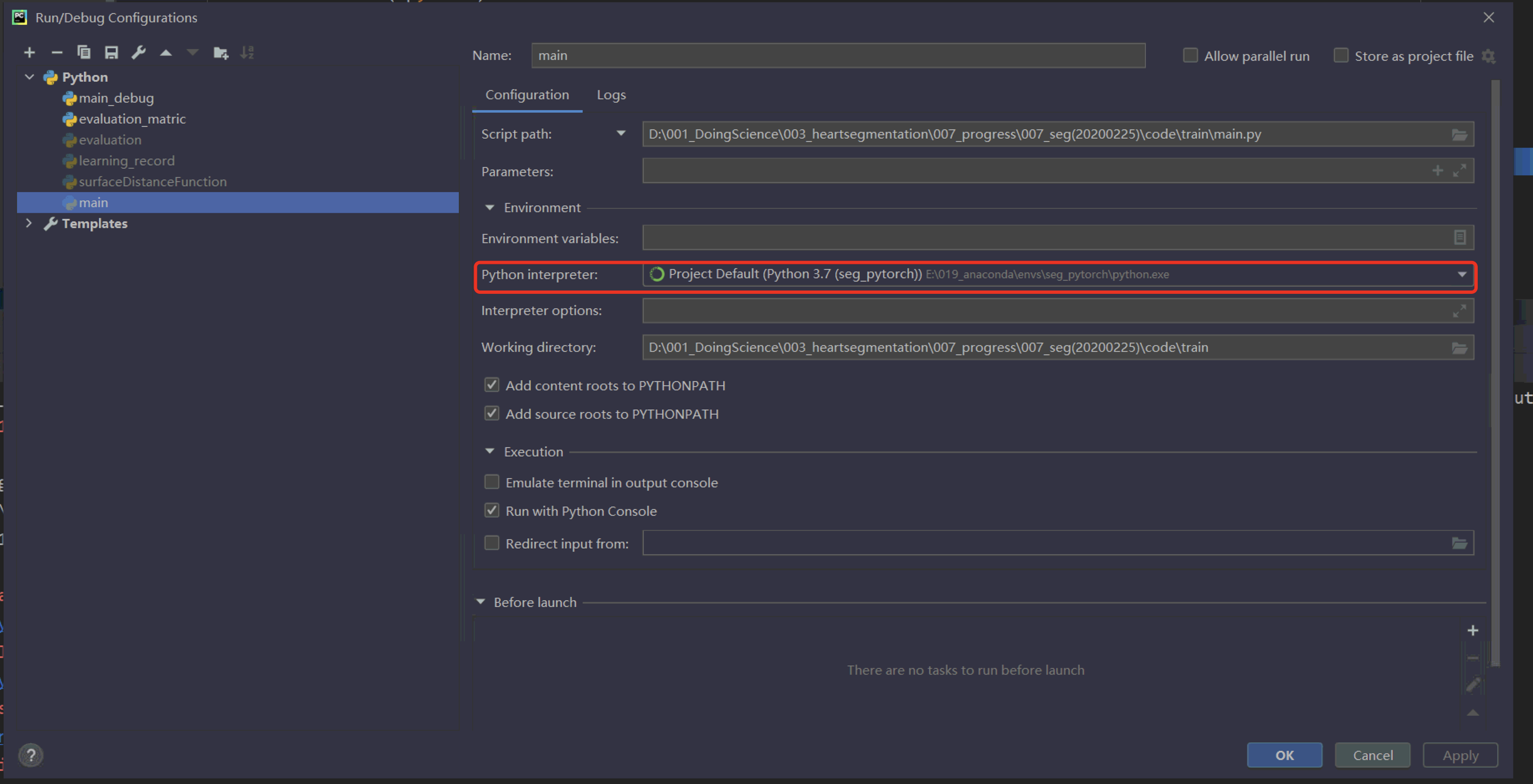Click into the Name text field
1533x784 pixels.
click(838, 56)
